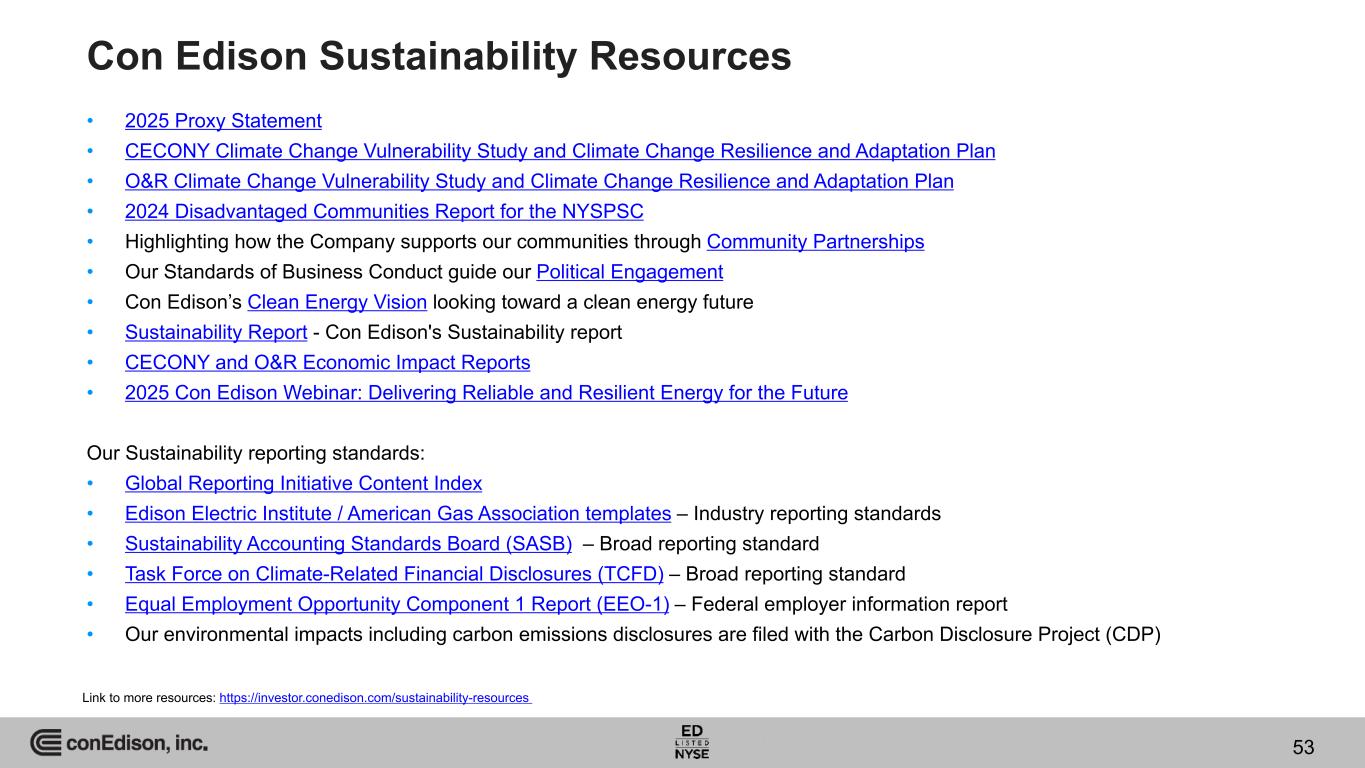The height and width of the screenshot is (768, 1365).
Task: Open the EEO-1 Report link
Action: pos(396,604)
